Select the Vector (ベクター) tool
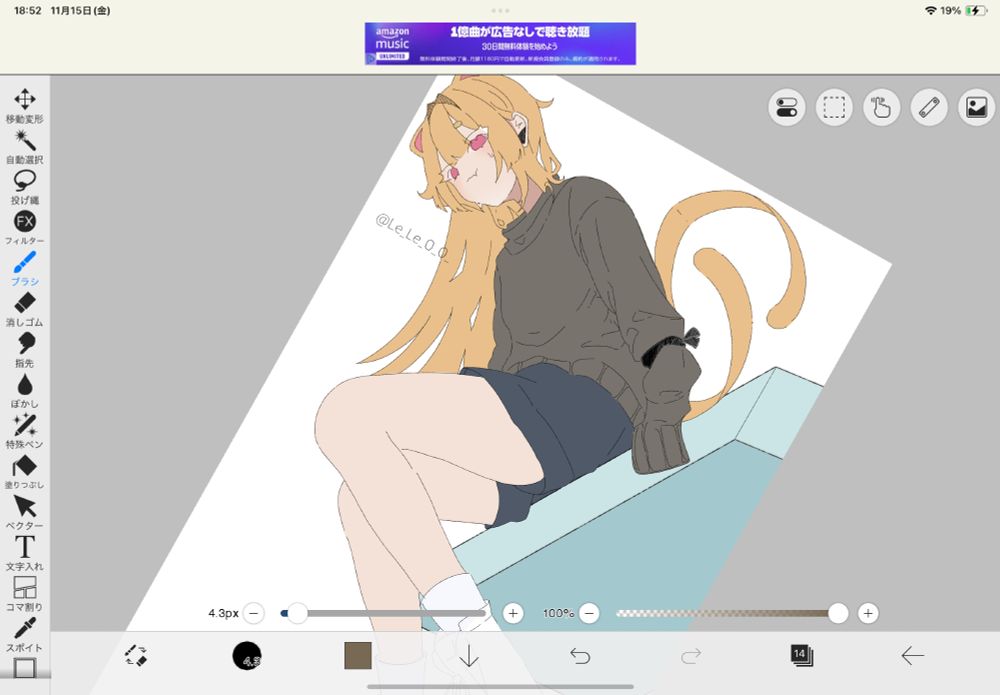The height and width of the screenshot is (695, 1000). (x=25, y=513)
